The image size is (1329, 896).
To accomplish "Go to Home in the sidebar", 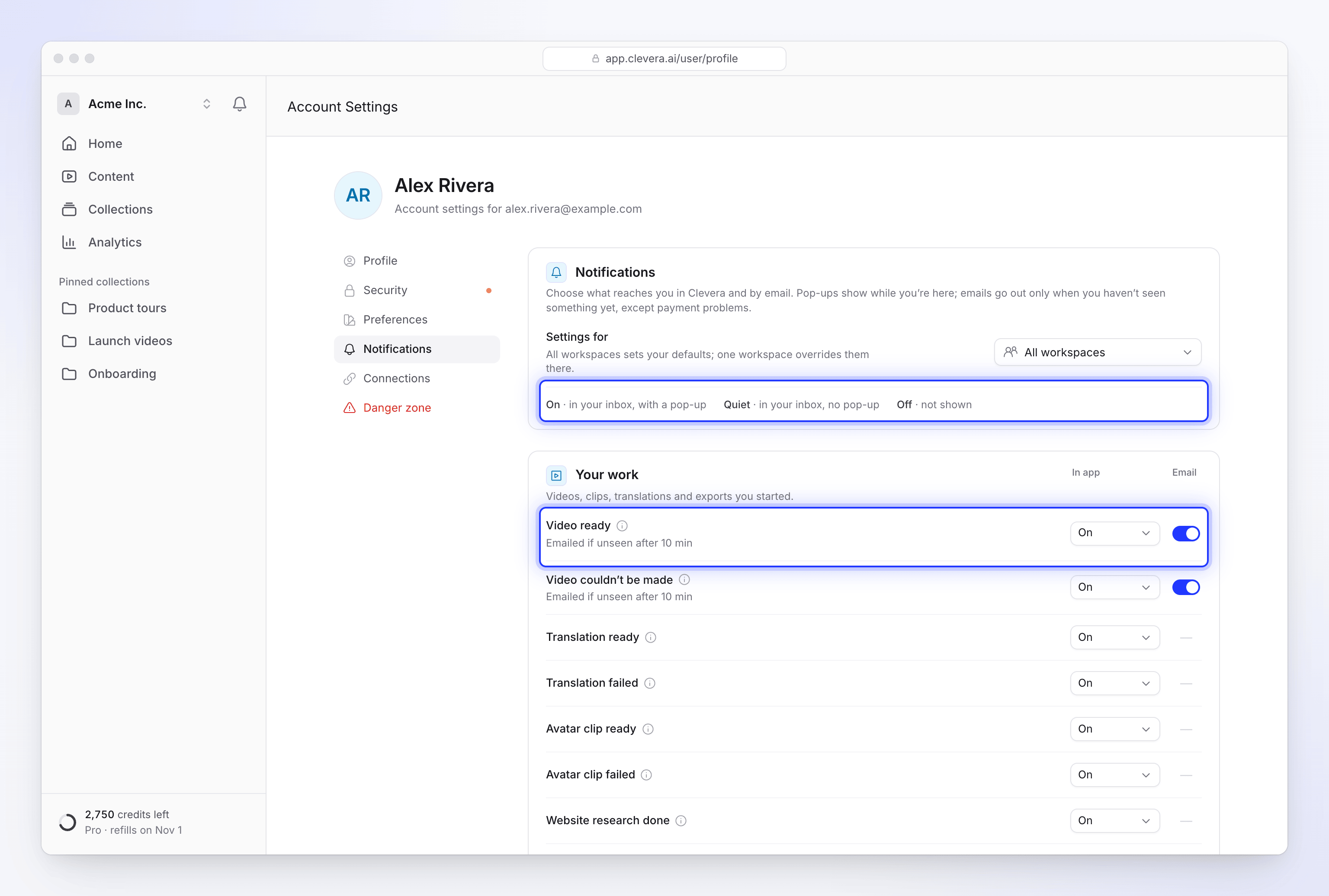I will 154,144.
